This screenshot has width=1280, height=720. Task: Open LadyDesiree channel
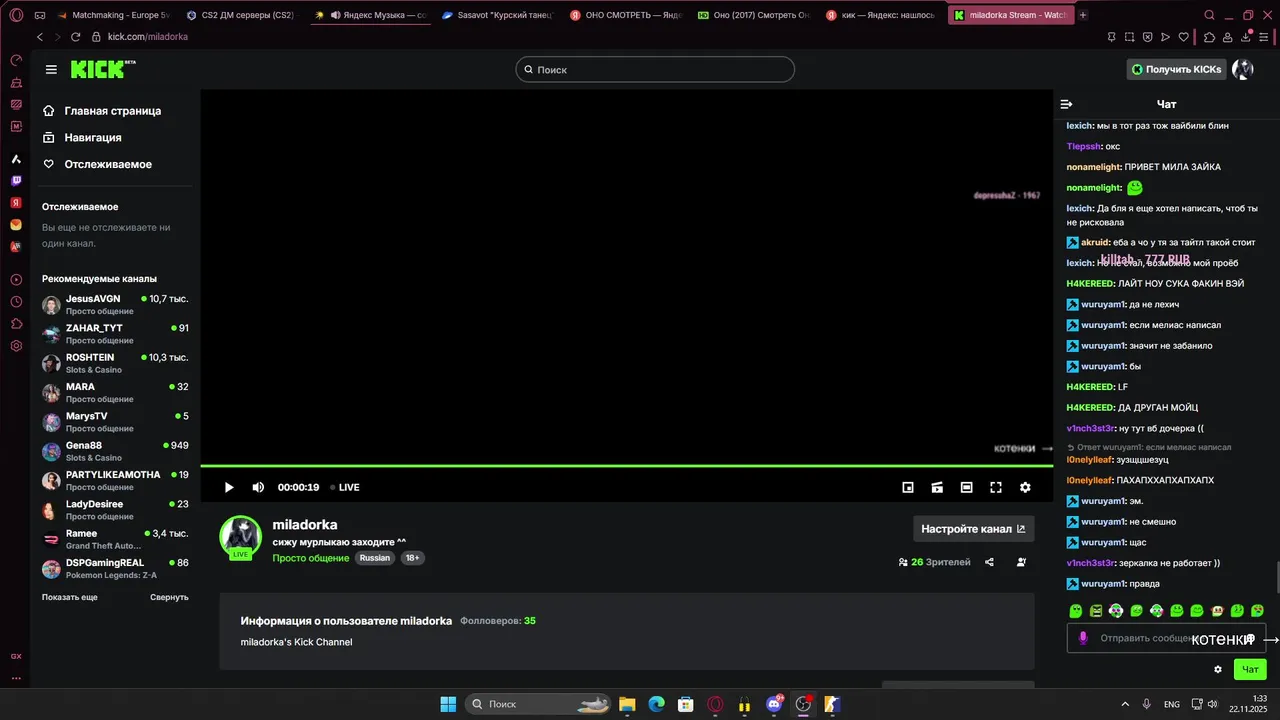click(x=115, y=510)
